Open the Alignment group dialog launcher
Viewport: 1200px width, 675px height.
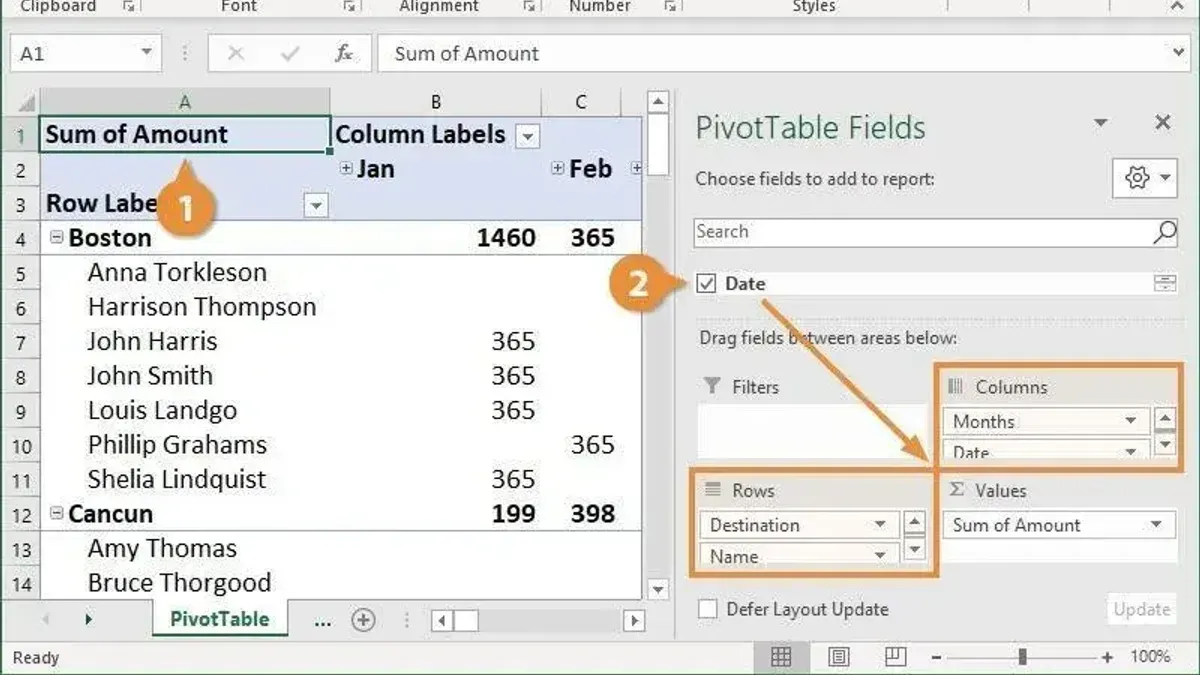(x=529, y=7)
